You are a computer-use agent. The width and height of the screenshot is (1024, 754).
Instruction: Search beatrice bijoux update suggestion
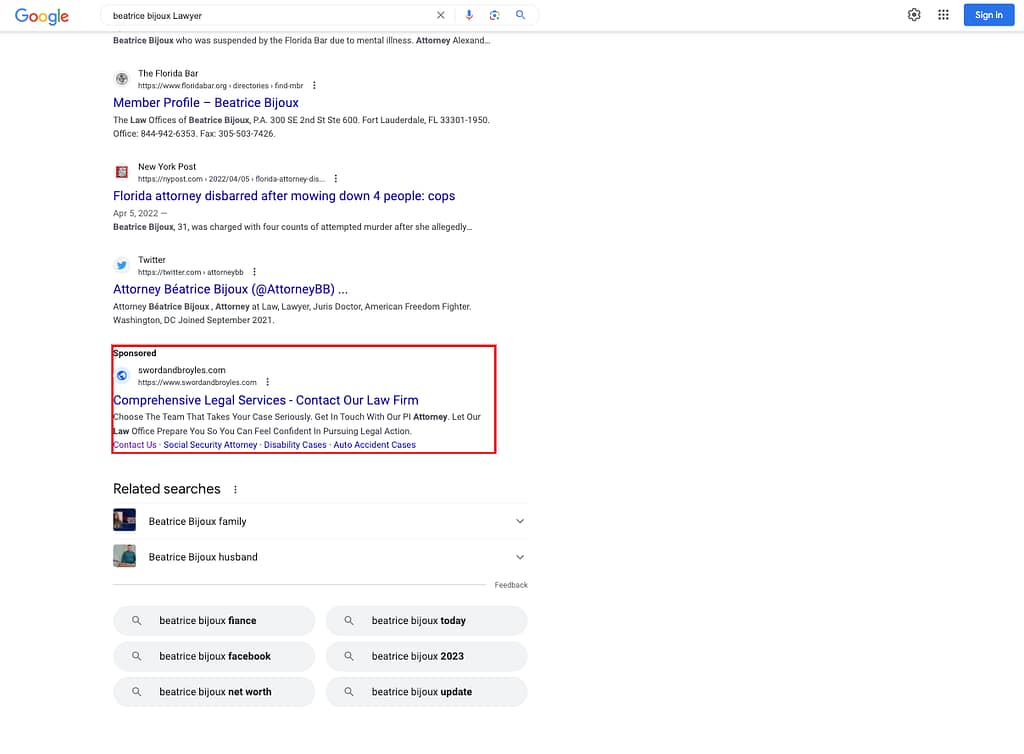[x=426, y=692]
